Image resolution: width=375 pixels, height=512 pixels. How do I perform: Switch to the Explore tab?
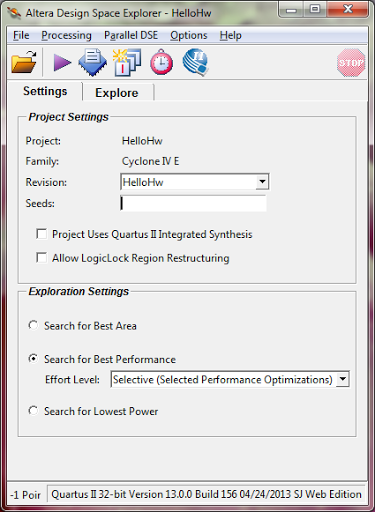click(x=117, y=93)
